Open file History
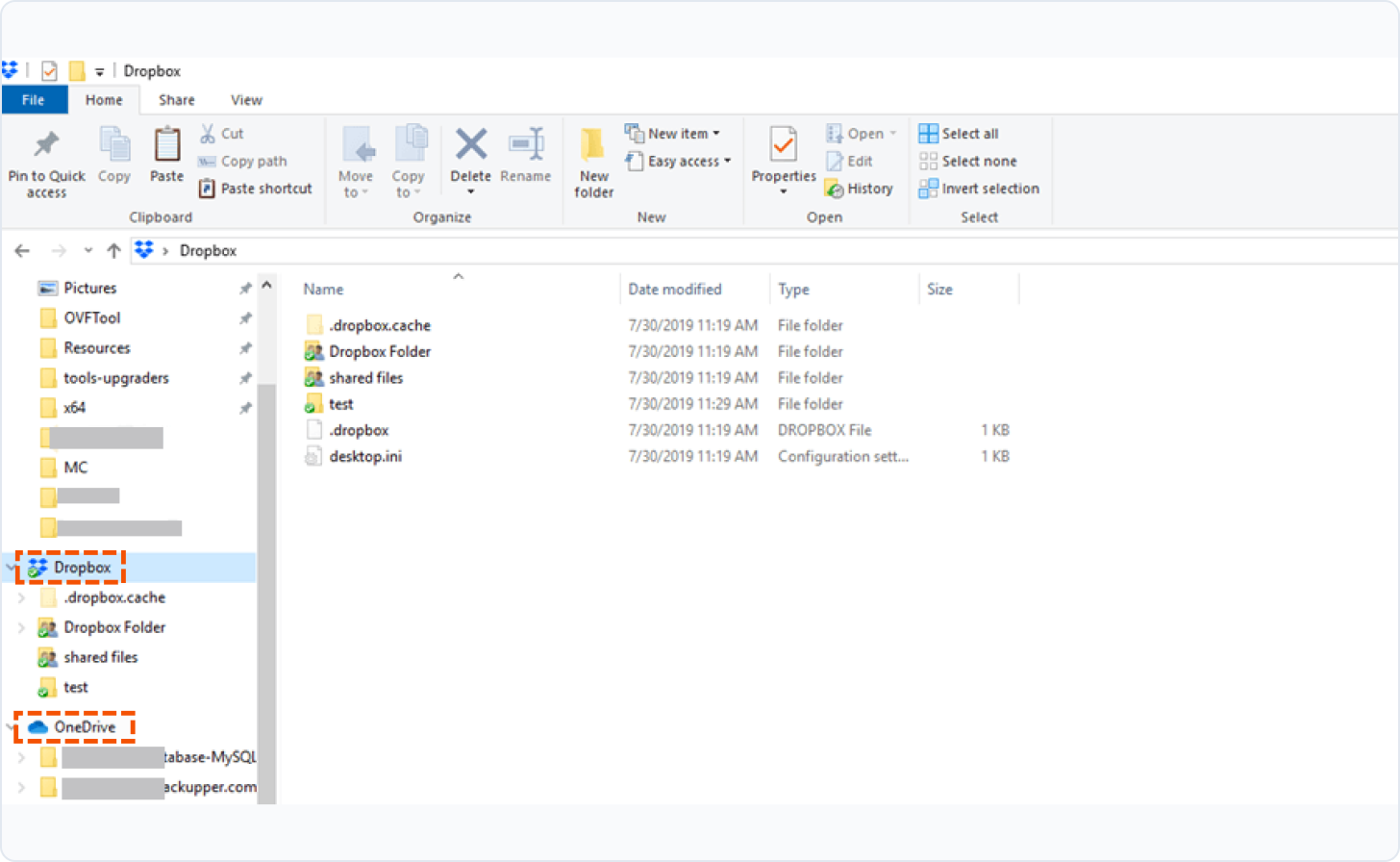 tap(859, 189)
